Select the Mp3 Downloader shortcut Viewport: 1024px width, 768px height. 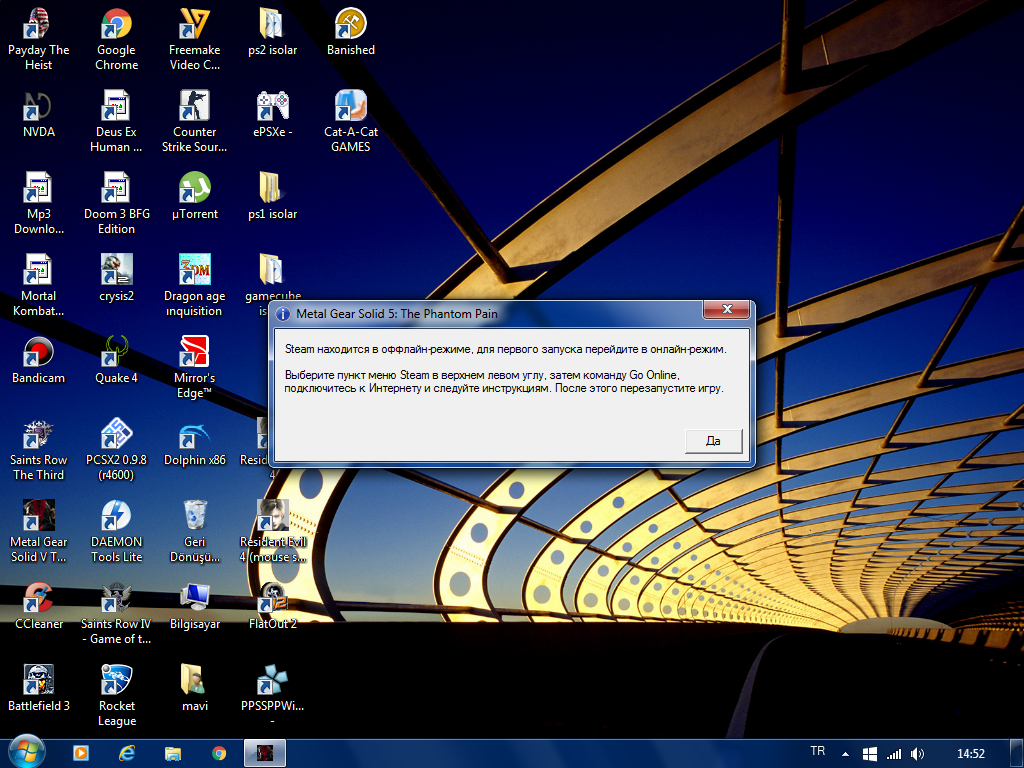pyautogui.click(x=39, y=204)
